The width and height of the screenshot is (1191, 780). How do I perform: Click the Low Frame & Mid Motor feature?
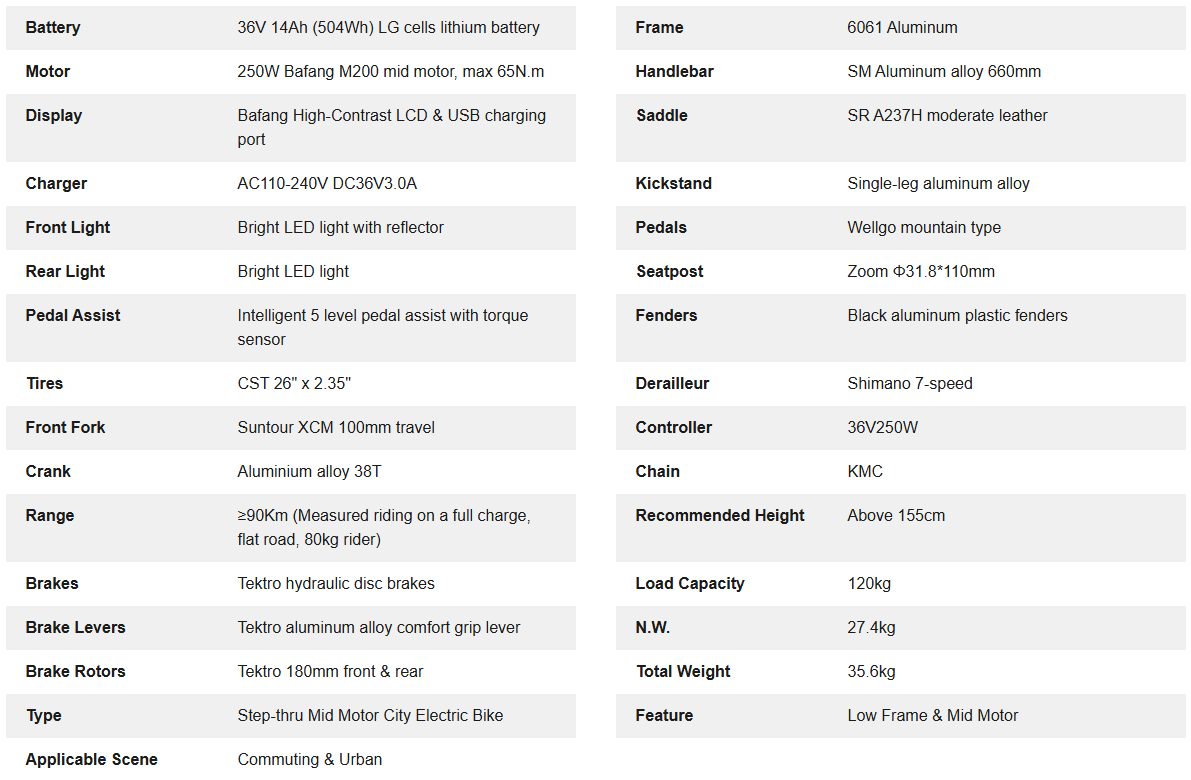[932, 716]
